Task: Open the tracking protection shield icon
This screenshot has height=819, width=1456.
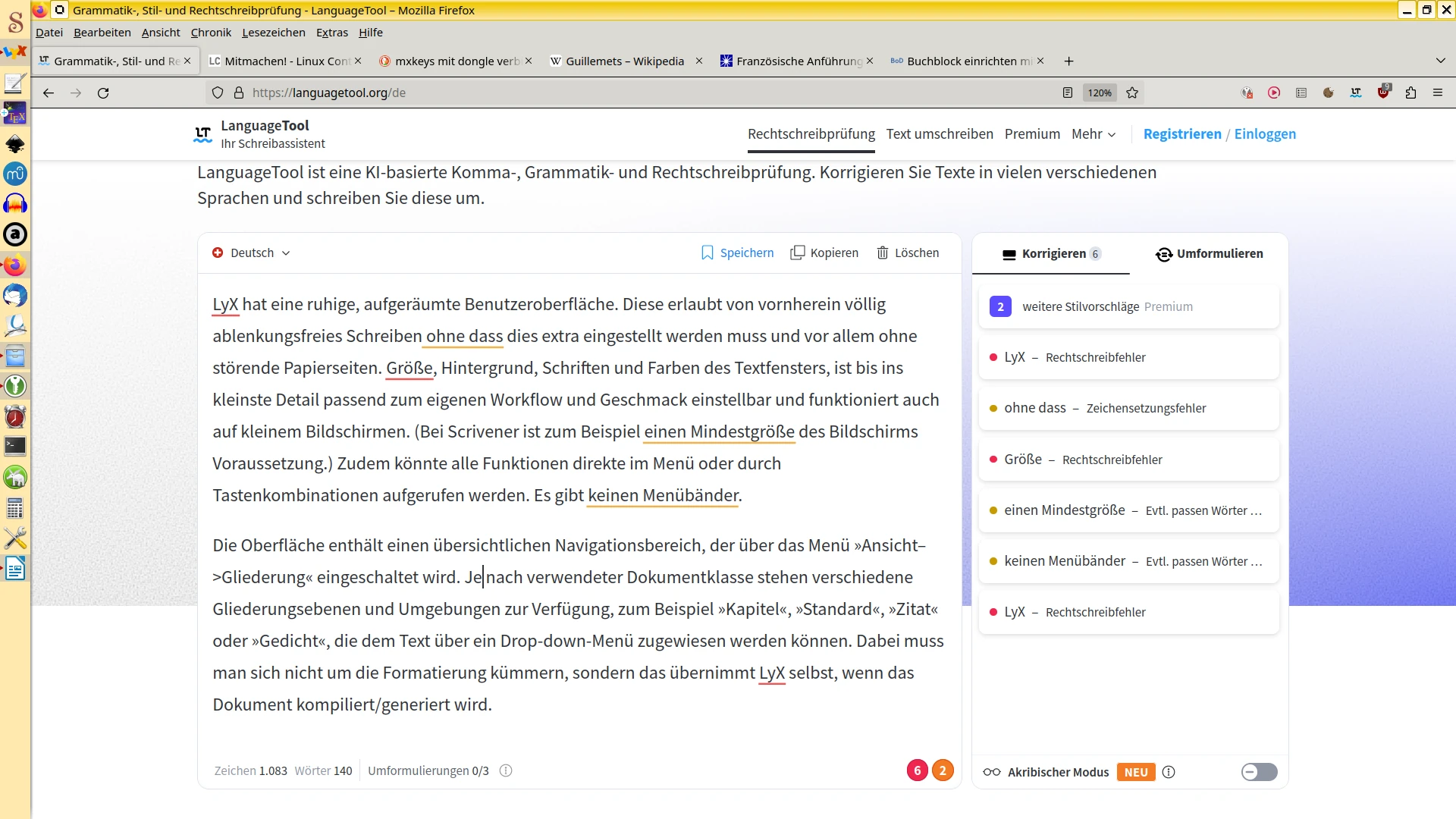Action: point(218,93)
